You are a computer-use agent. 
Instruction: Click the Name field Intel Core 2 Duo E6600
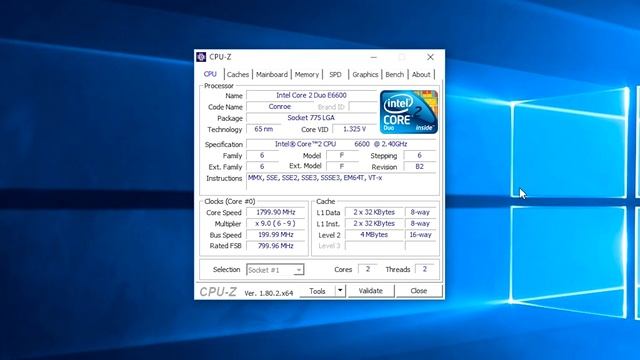(x=311, y=95)
